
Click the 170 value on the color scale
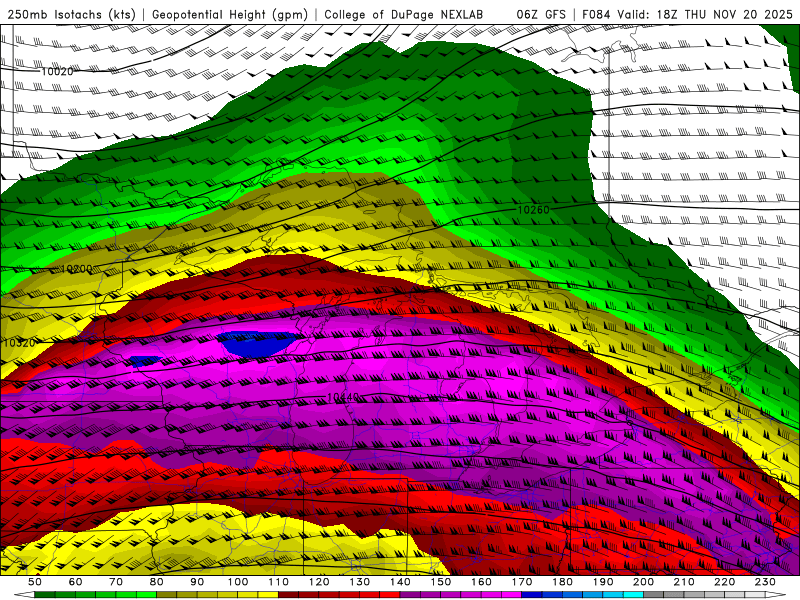(x=522, y=582)
